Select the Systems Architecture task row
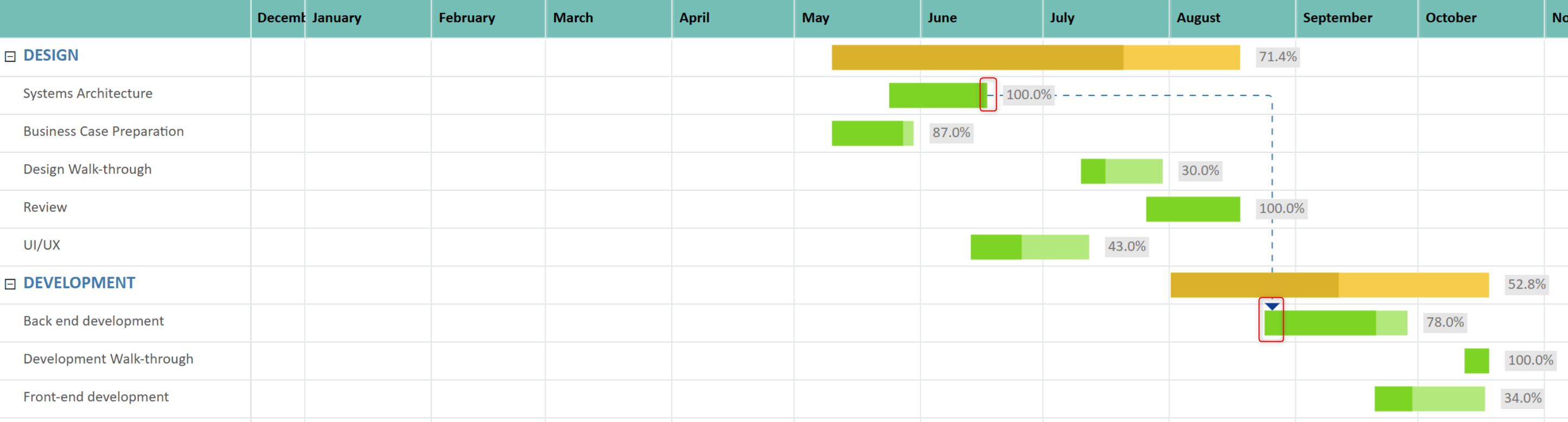Image resolution: width=1568 pixels, height=422 pixels. pyautogui.click(x=88, y=94)
